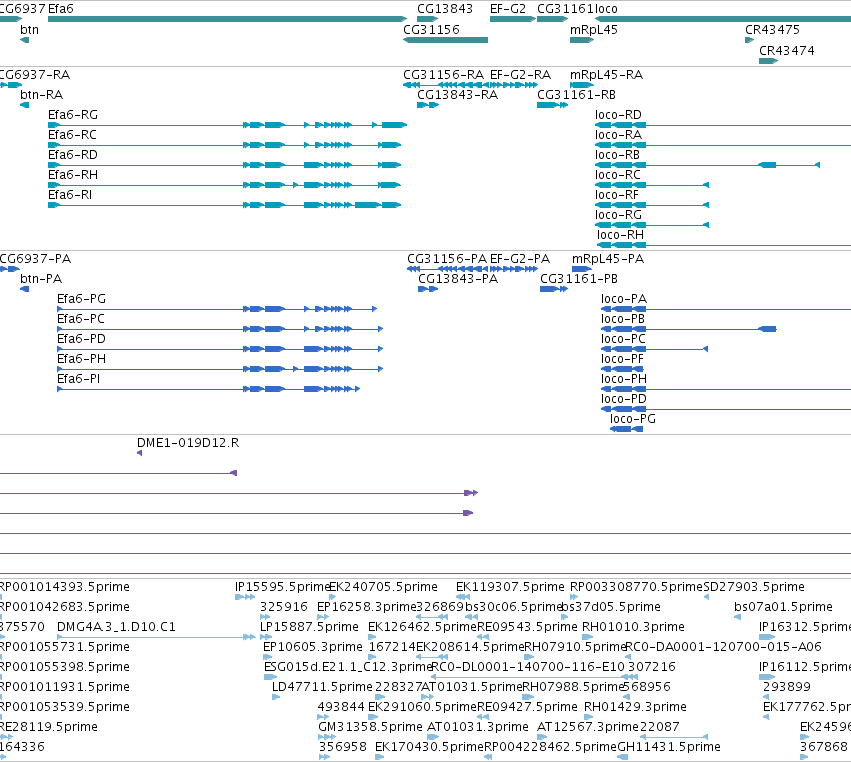Select transcript Efa6-RC
This screenshot has height=762, width=851.
[225, 145]
